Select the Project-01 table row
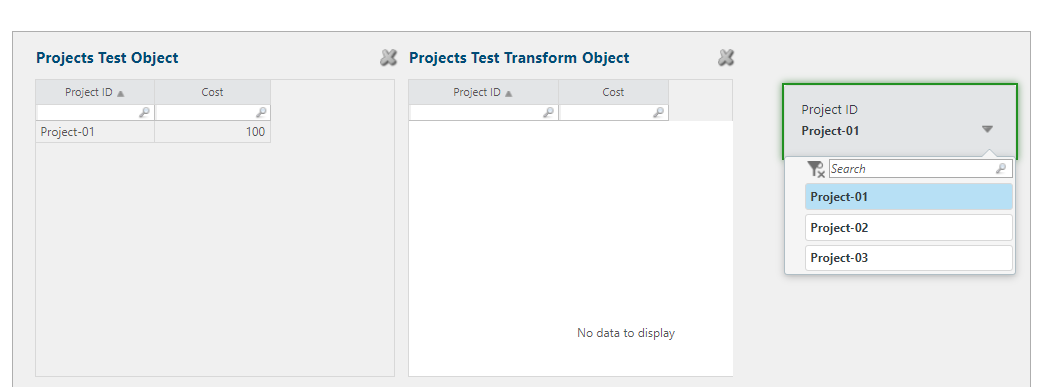Screen dimensions: 1044x387 point(153,132)
